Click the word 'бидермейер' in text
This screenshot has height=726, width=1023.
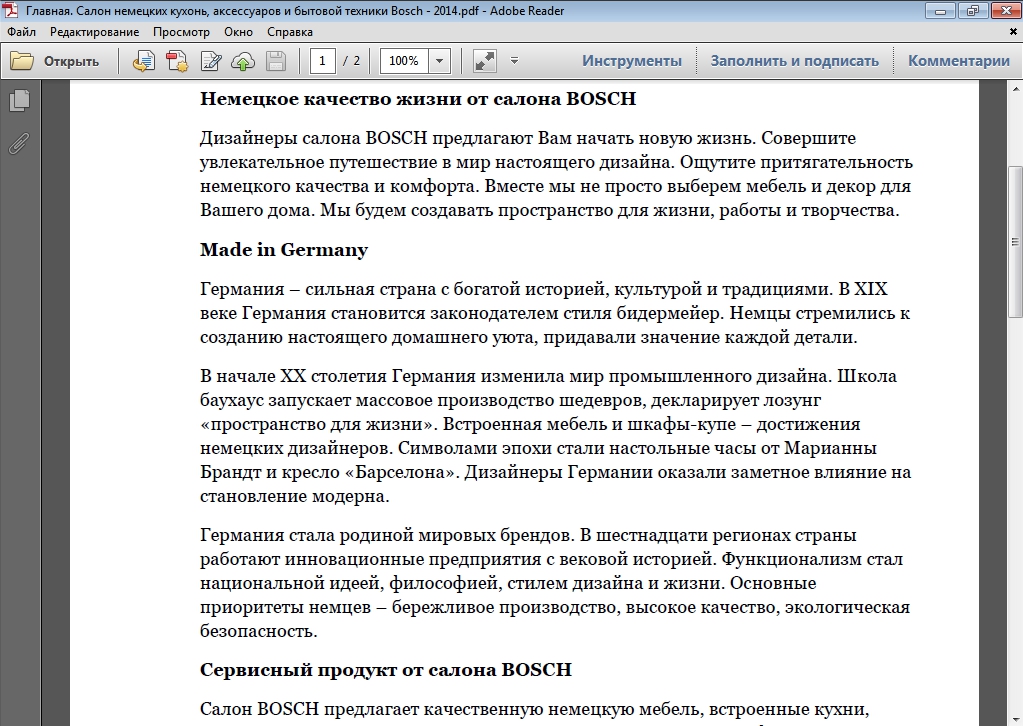[x=670, y=313]
